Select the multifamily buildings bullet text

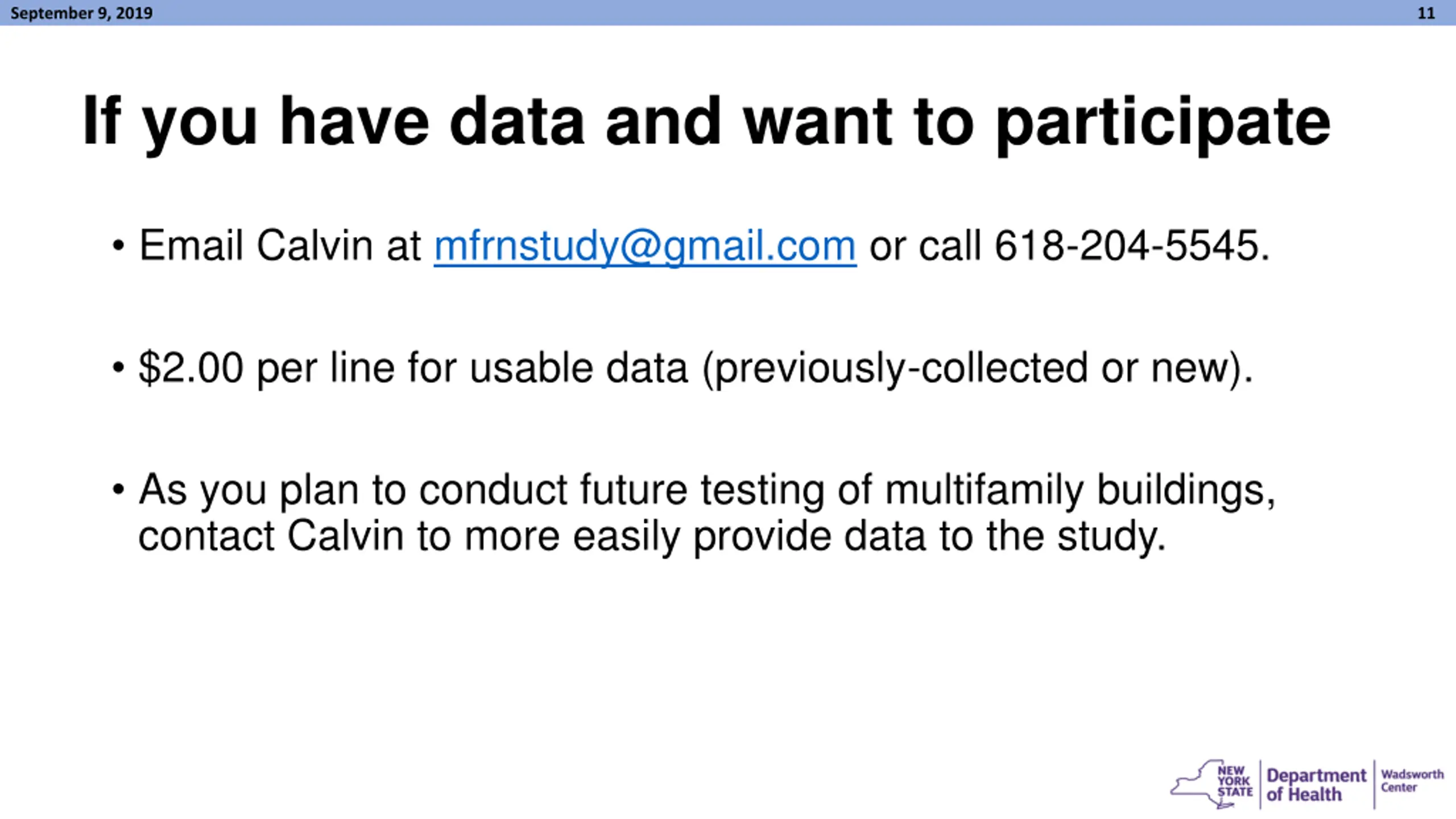[x=707, y=513]
